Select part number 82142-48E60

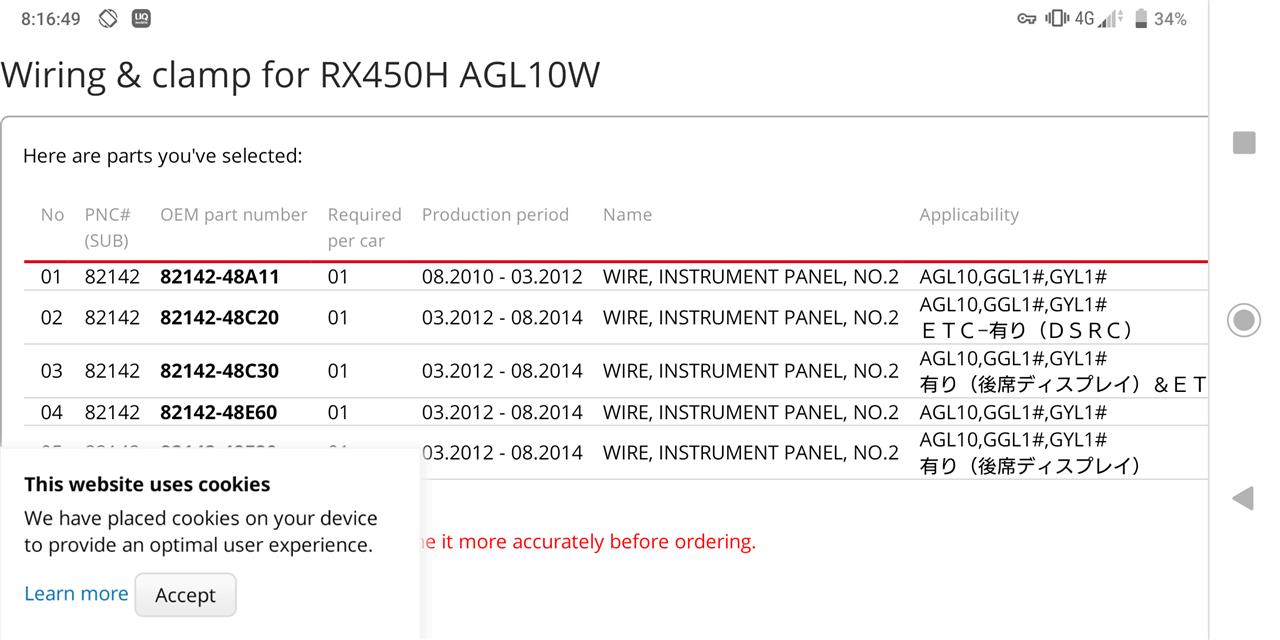point(219,412)
